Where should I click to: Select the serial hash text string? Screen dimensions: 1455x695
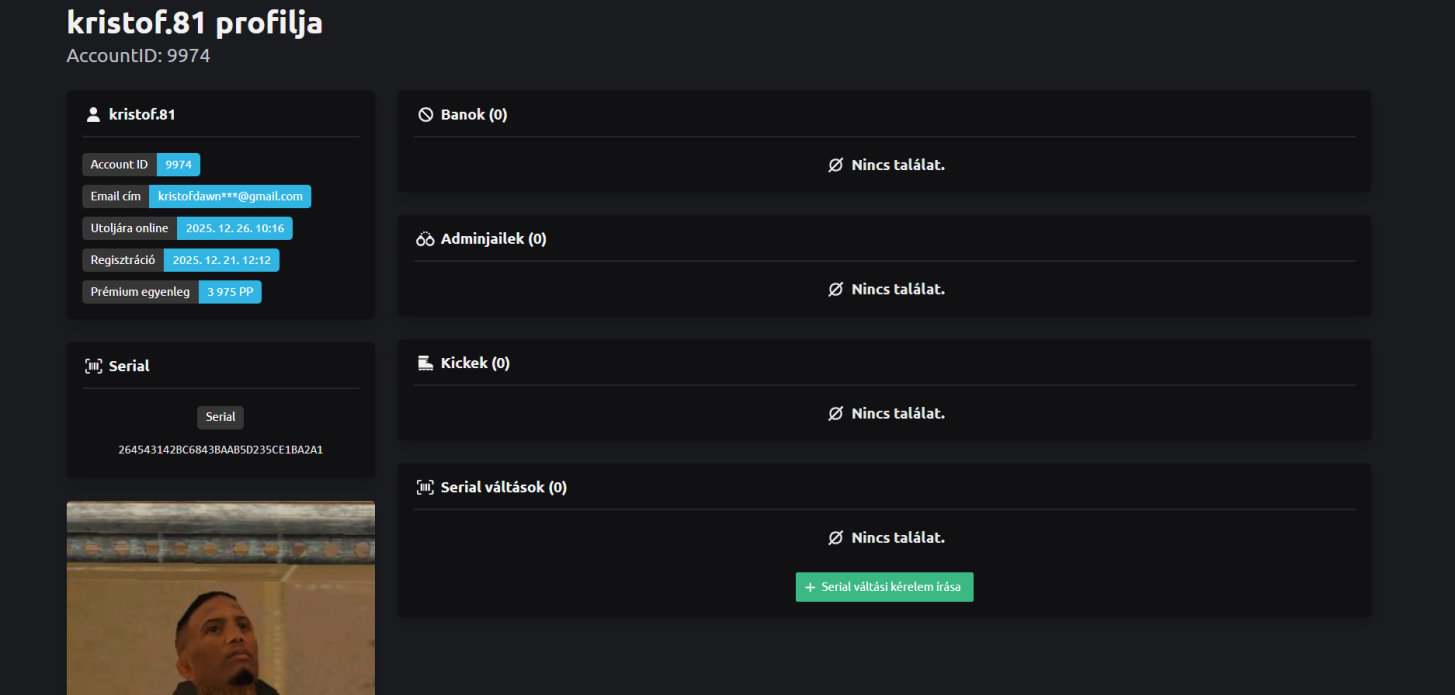(220, 450)
